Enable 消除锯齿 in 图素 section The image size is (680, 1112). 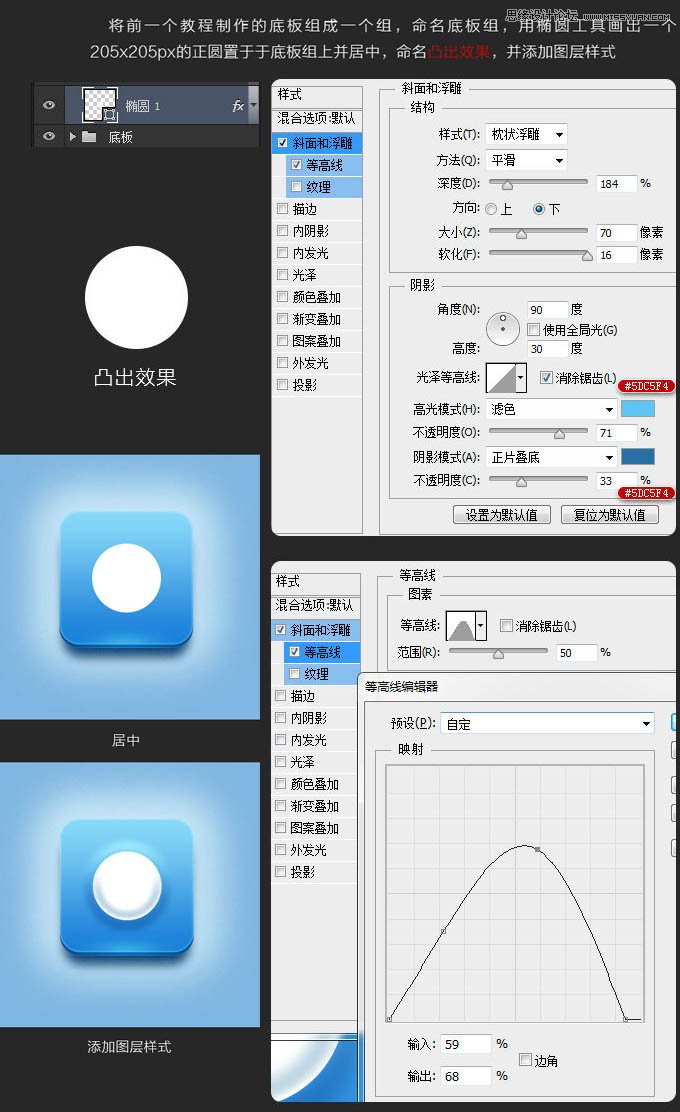click(x=506, y=626)
